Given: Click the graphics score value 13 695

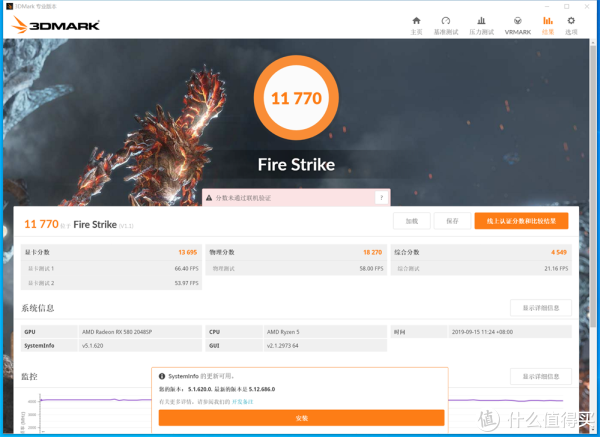Looking at the screenshot, I should click(x=188, y=252).
